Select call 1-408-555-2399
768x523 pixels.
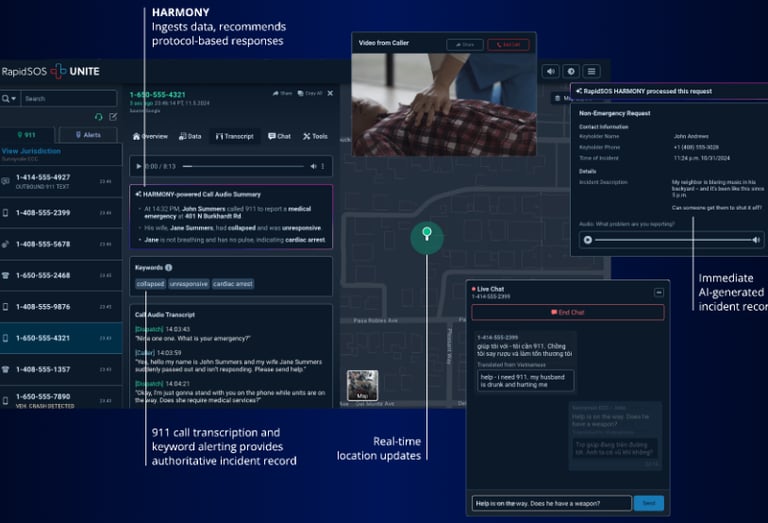(x=61, y=213)
